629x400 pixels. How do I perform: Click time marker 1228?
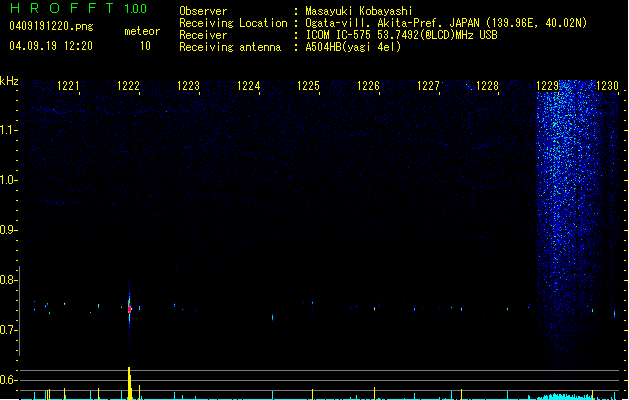tap(487, 86)
